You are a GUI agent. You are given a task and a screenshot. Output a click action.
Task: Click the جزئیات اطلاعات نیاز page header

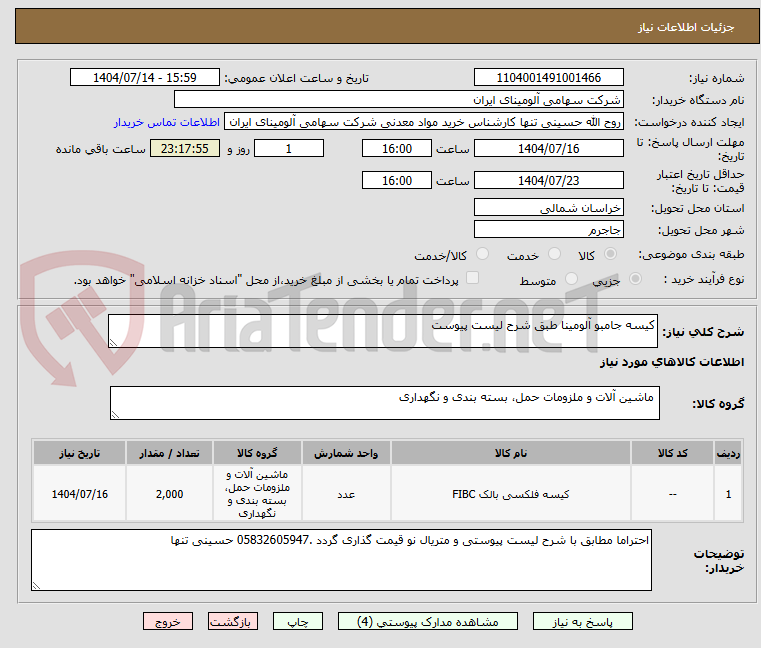[387, 27]
